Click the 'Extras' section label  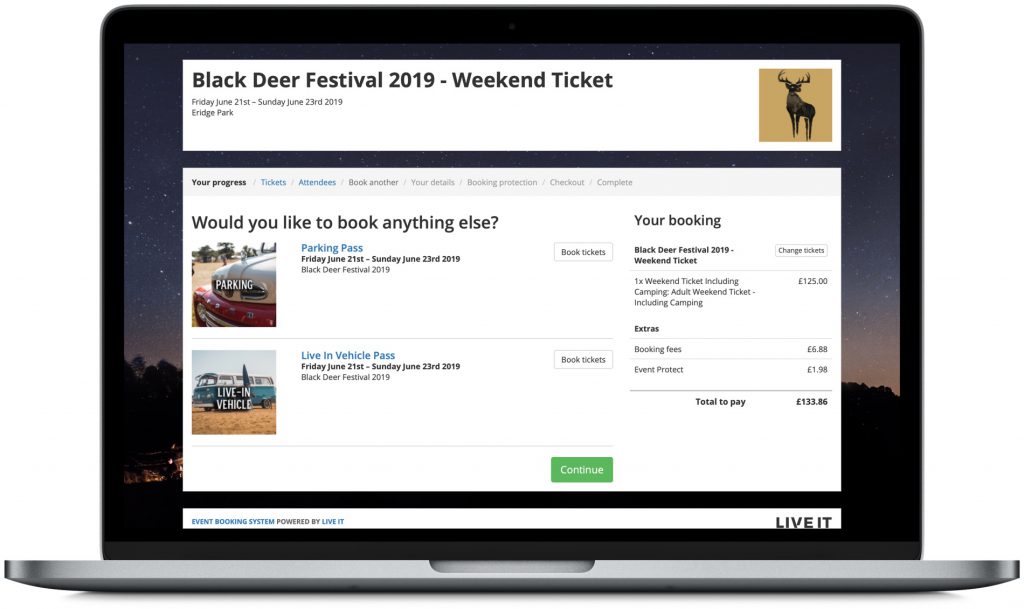tap(647, 329)
